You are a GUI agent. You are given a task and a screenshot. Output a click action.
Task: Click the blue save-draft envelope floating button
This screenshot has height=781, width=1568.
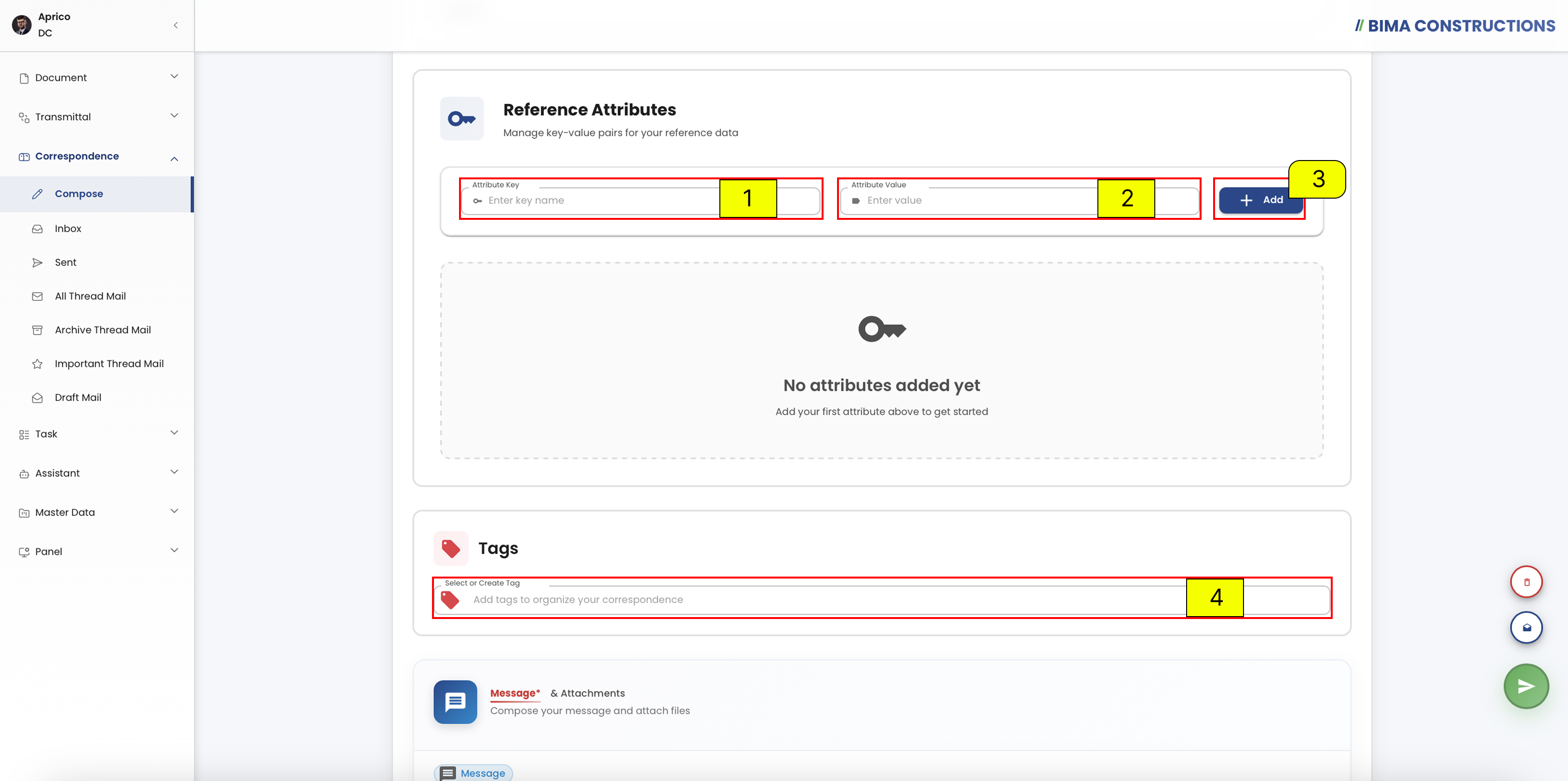[1526, 627]
